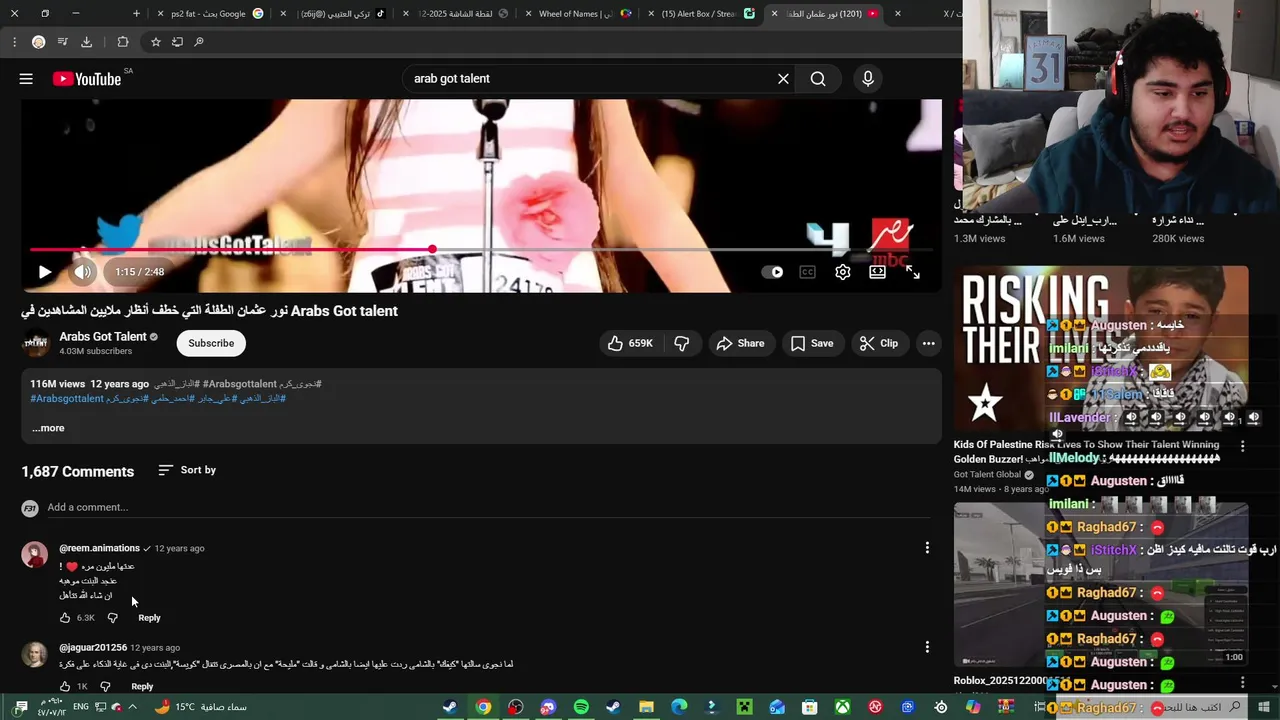The image size is (1280, 720).
Task: Open the Xbox app from the taskbar
Action: click(843, 707)
